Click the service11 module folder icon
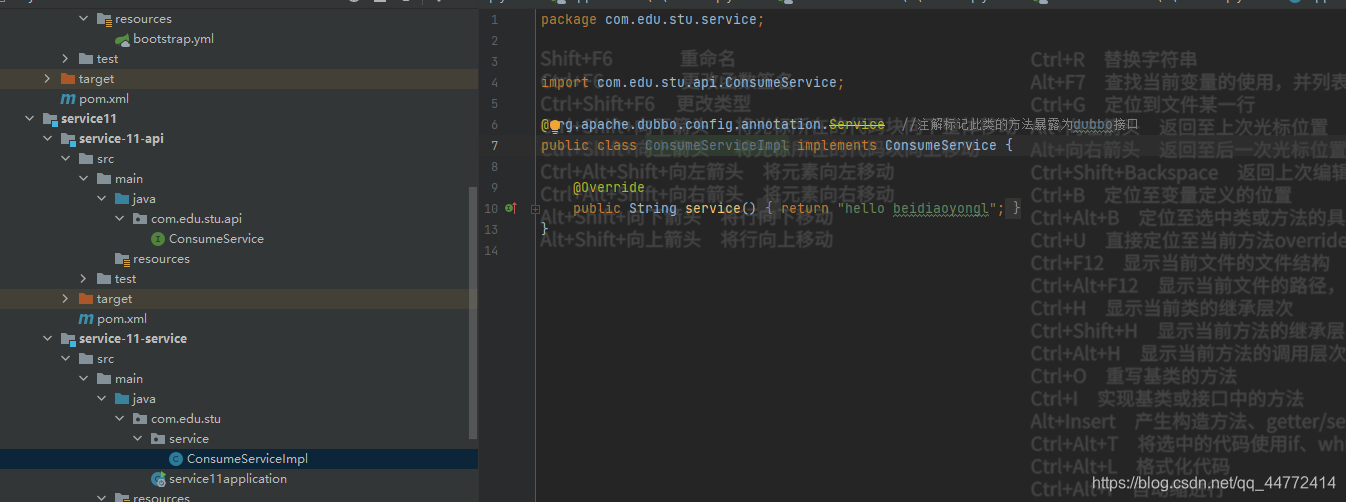Image resolution: width=1346 pixels, height=502 pixels. tap(50, 119)
